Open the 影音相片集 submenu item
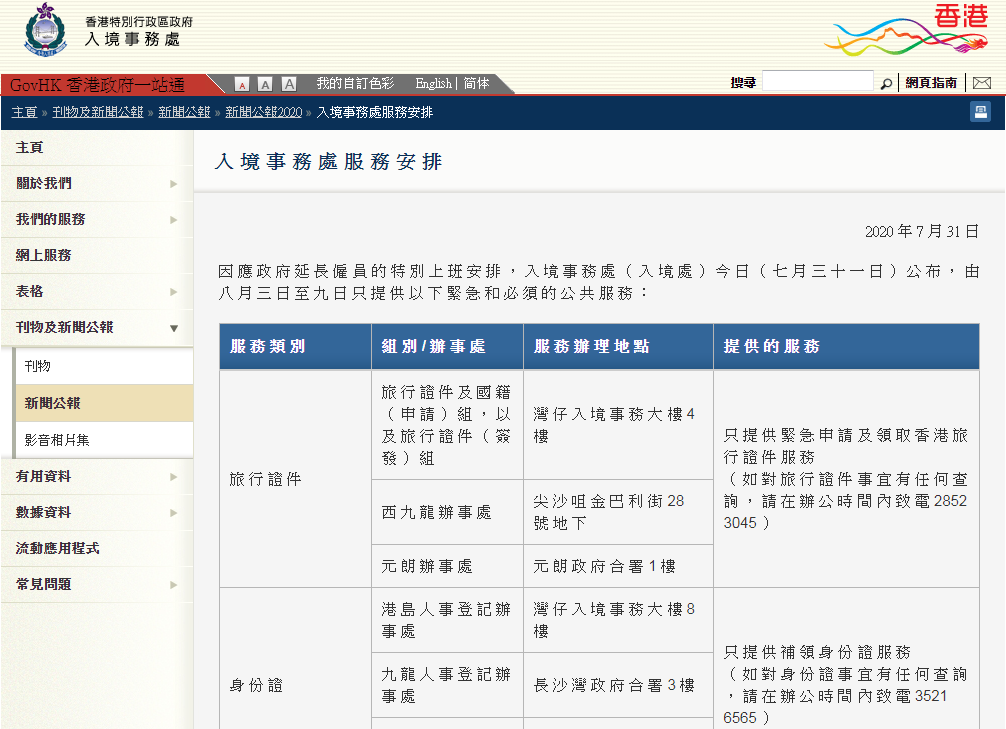This screenshot has height=729, width=1006. (x=57, y=440)
